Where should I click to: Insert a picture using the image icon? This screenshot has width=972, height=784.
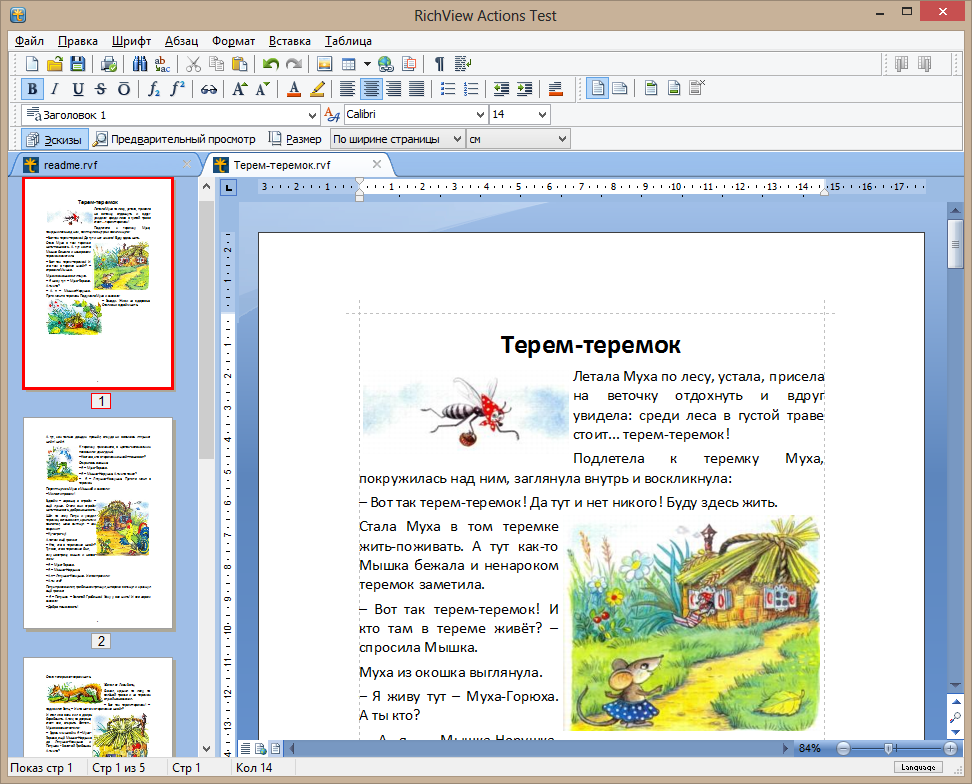324,64
